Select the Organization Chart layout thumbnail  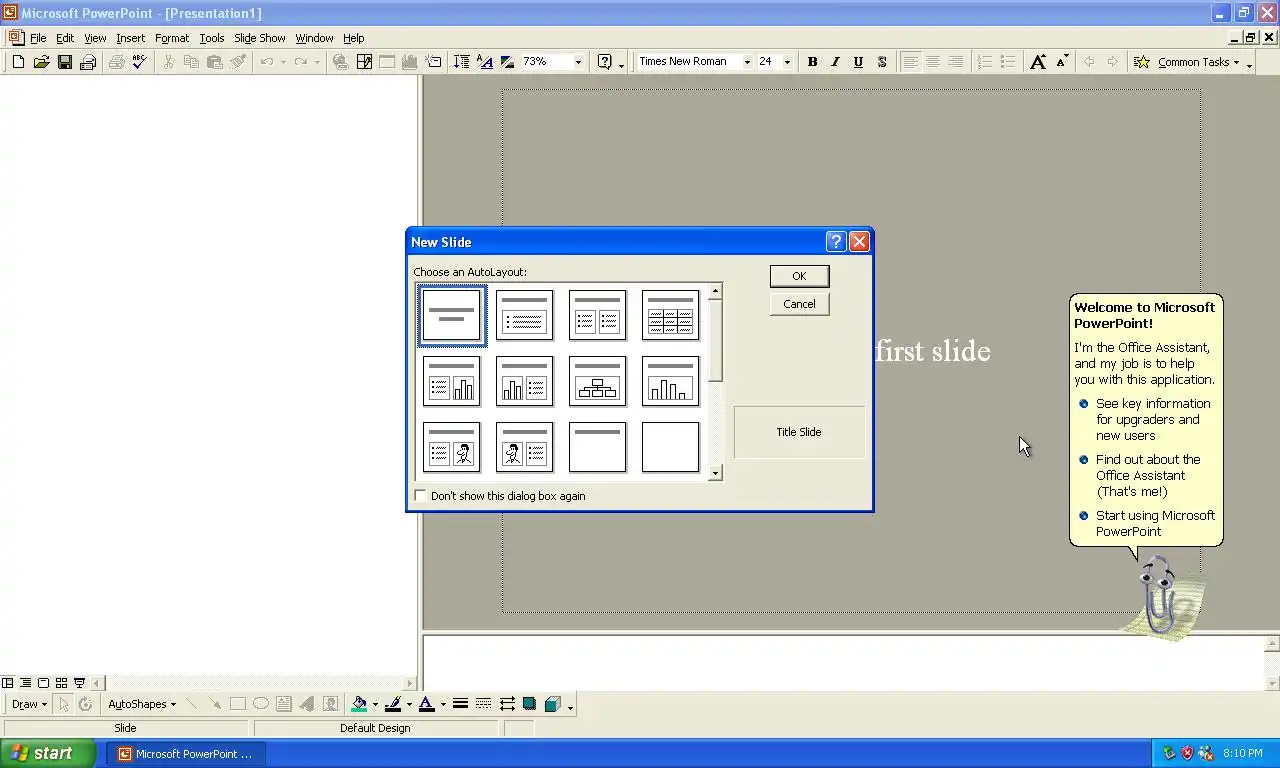point(598,381)
